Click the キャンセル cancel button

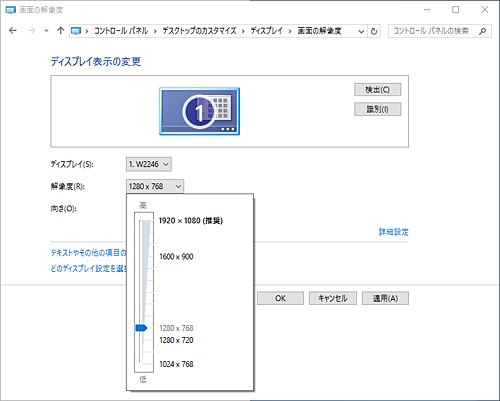[x=333, y=298]
